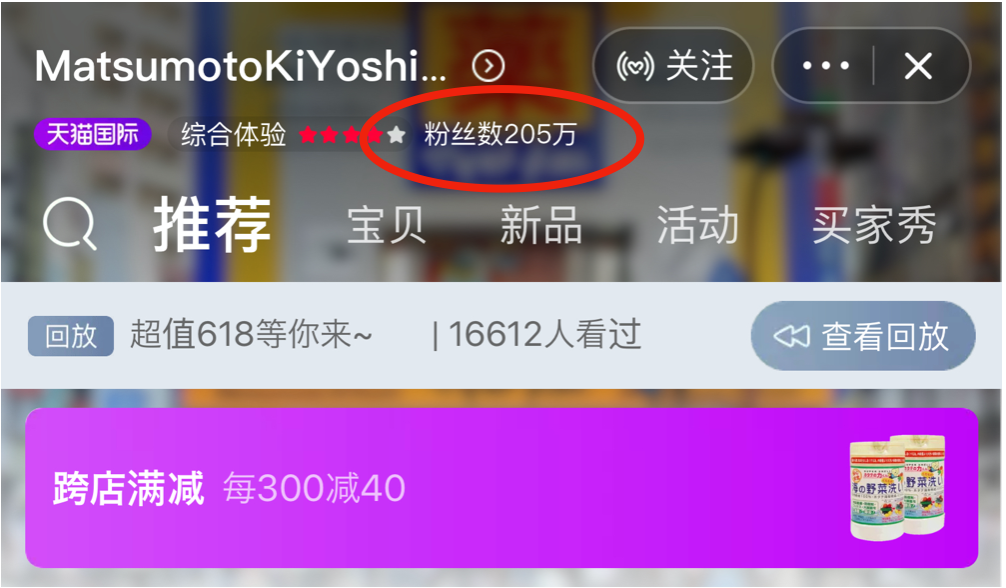
Task: Switch to the 推荐 tab
Action: (x=212, y=224)
